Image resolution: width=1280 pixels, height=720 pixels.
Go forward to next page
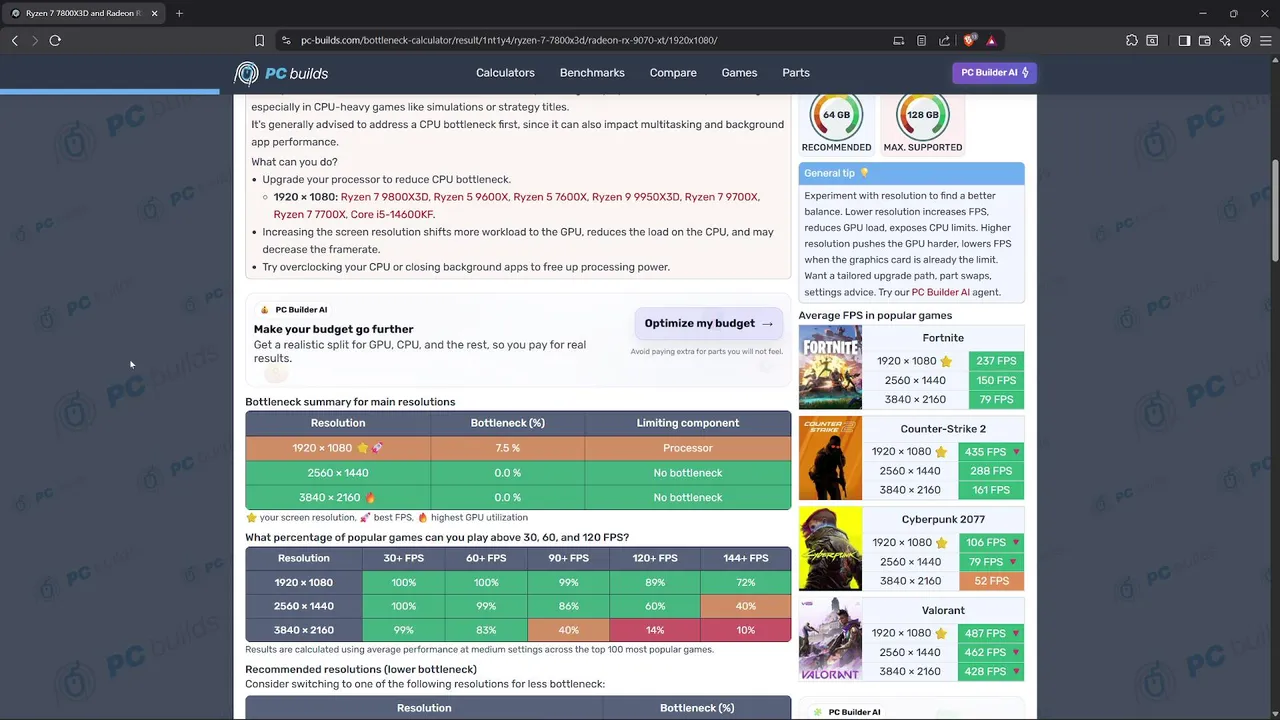coord(35,40)
